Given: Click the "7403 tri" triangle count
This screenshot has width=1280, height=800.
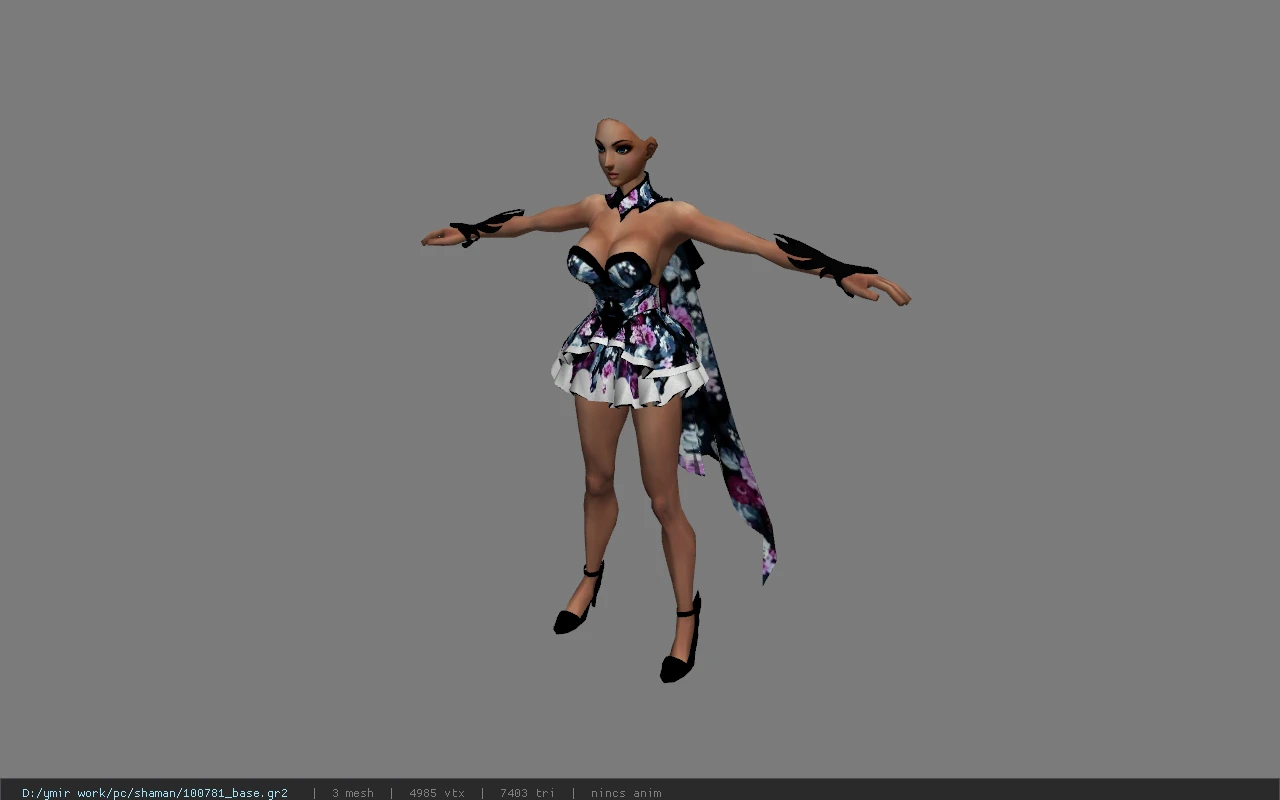Looking at the screenshot, I should pos(527,793).
